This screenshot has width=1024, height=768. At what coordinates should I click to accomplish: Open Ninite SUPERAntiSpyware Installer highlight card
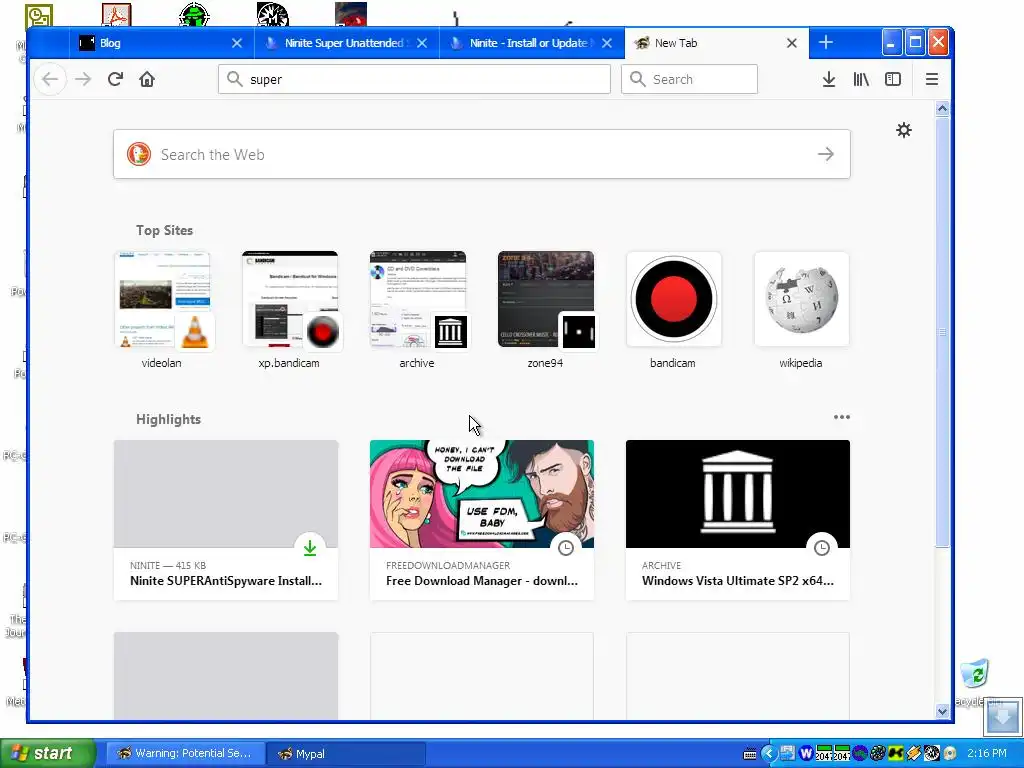pyautogui.click(x=226, y=520)
